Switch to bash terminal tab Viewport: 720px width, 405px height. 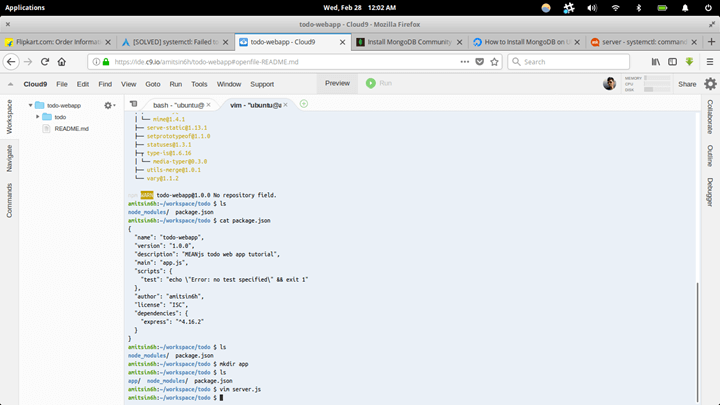178,105
